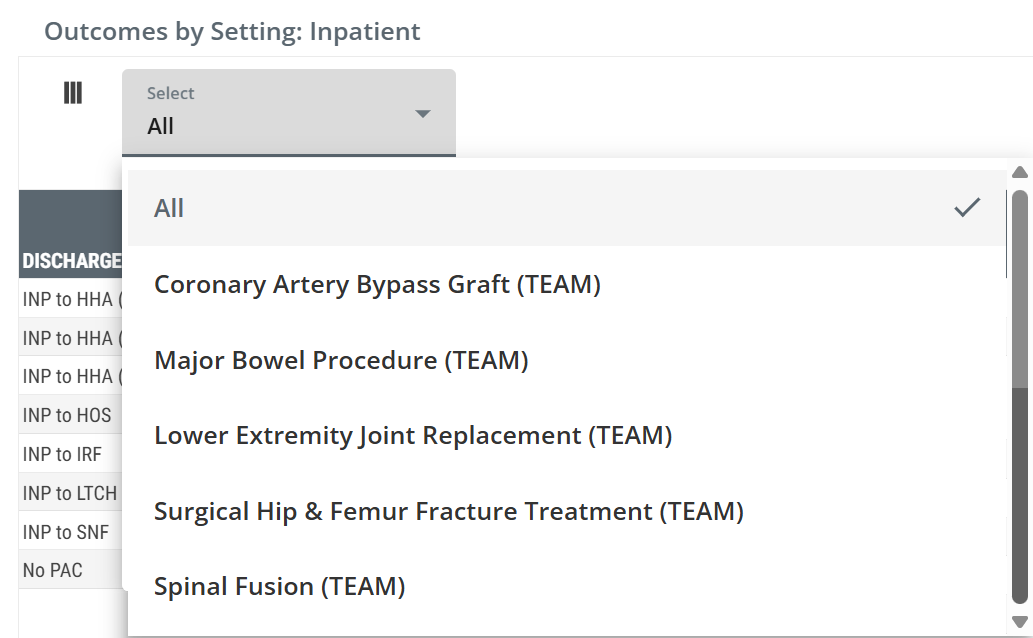
Task: Click the INP to SNF row
Action: click(65, 532)
